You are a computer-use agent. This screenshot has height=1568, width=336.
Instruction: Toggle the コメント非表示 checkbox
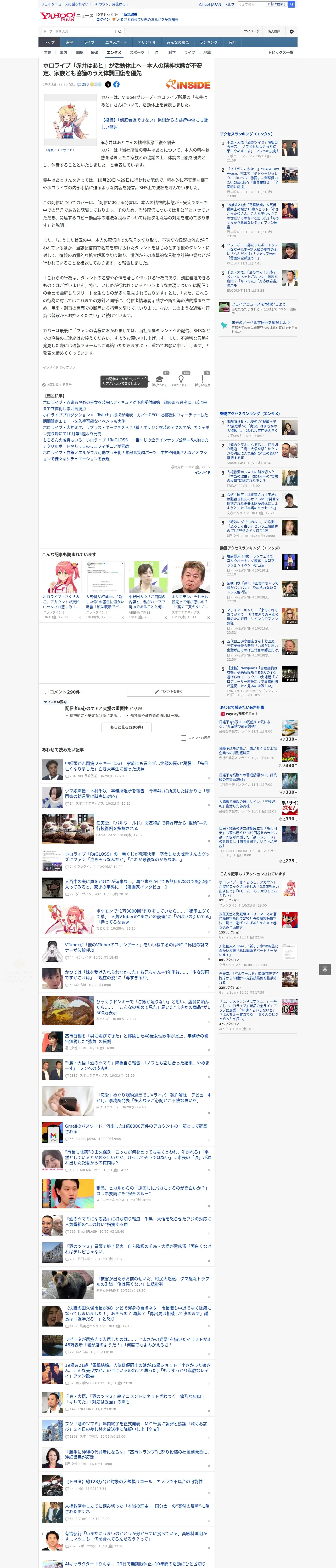(183, 738)
